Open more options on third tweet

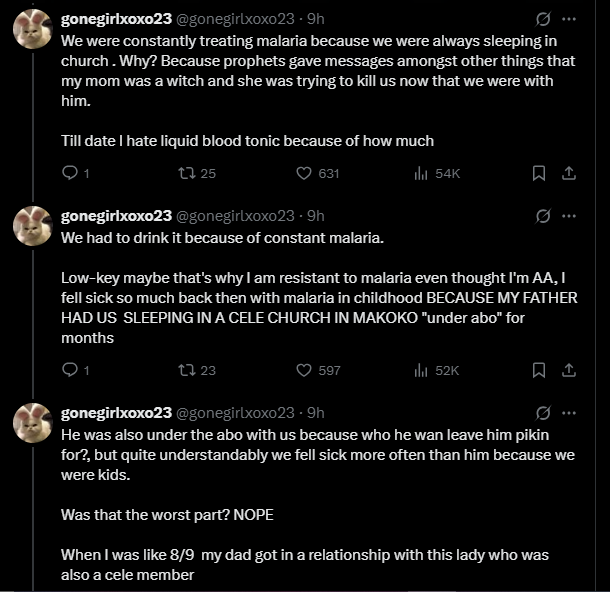[569, 413]
